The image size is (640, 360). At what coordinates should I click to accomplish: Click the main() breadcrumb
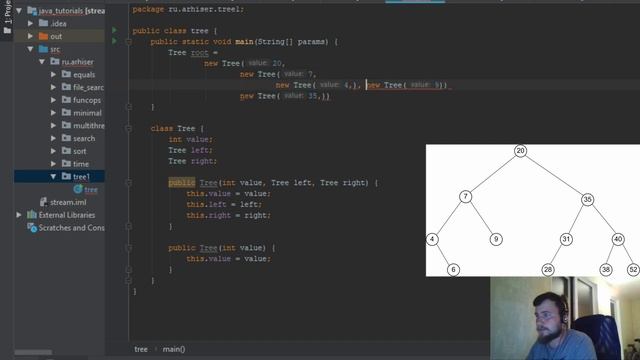(174, 349)
